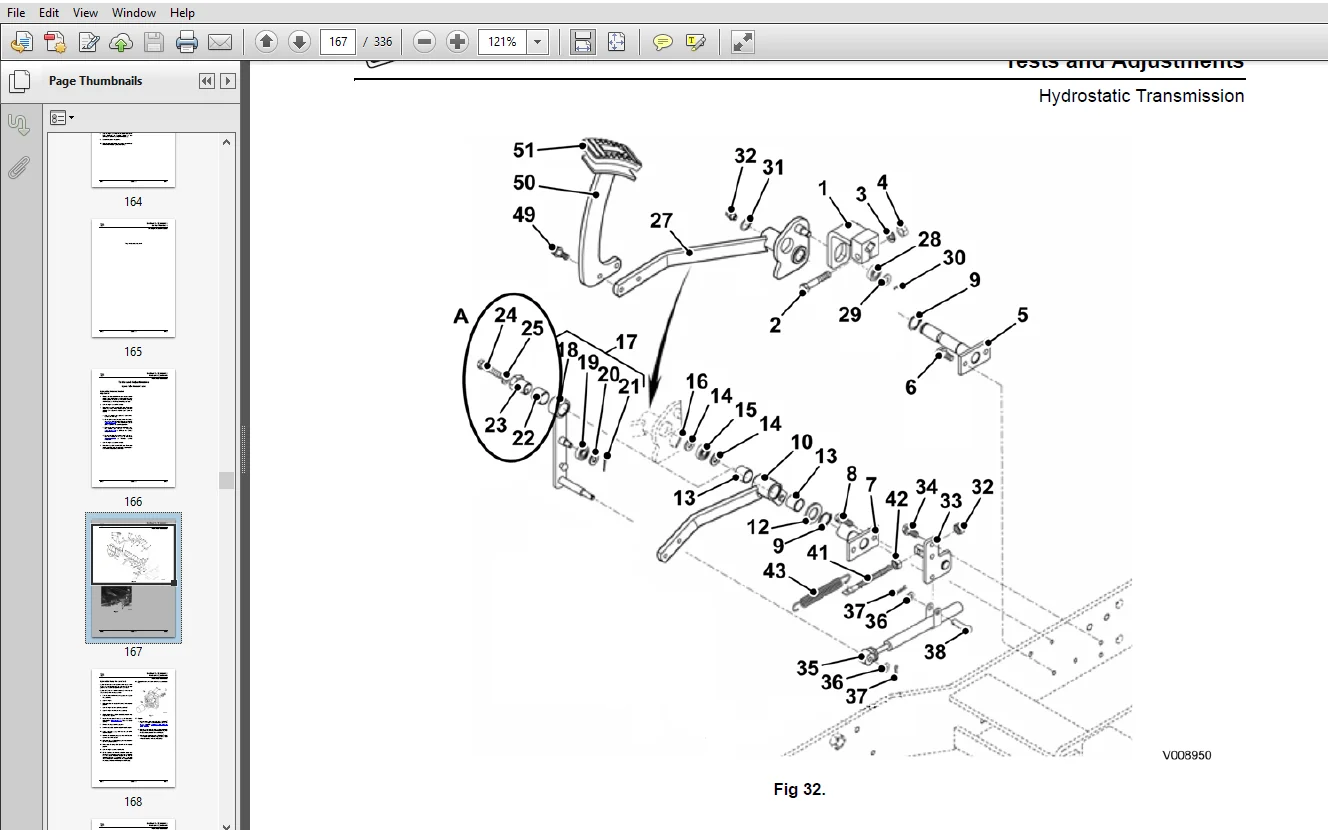Zoom in with the plus button
The width and height of the screenshot is (1328, 830).
tap(458, 42)
